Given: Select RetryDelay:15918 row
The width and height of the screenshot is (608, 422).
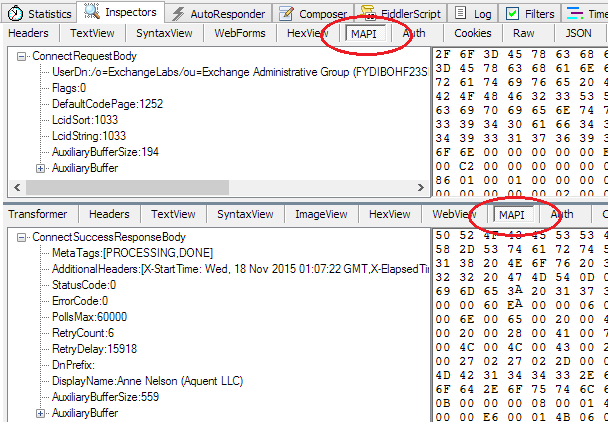Looking at the screenshot, I should tap(95, 349).
